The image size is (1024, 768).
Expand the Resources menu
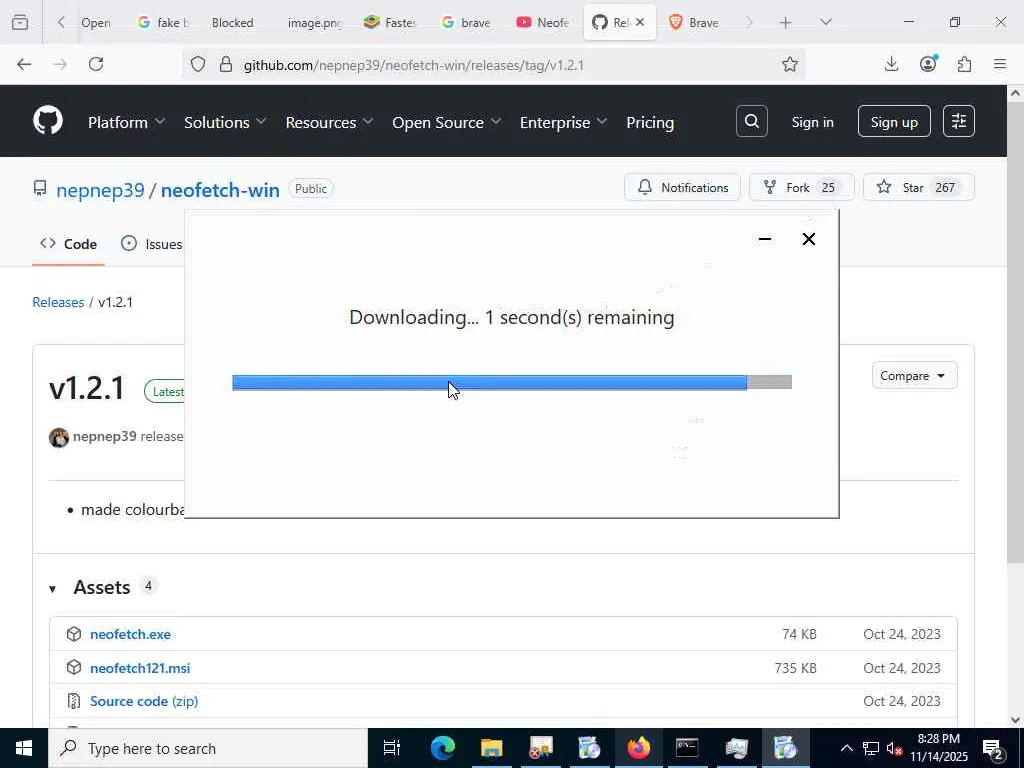pyautogui.click(x=329, y=122)
